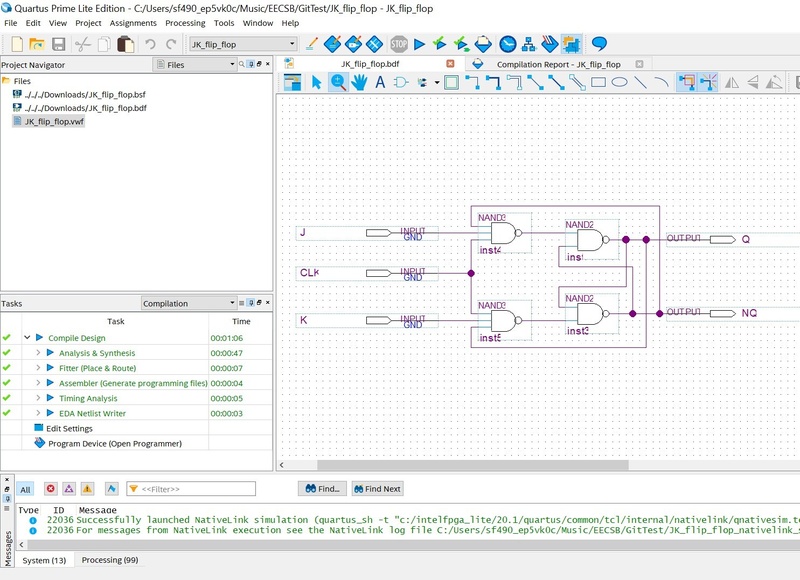Click the Save icon in main toolbar
The height and width of the screenshot is (580, 800).
[x=59, y=44]
